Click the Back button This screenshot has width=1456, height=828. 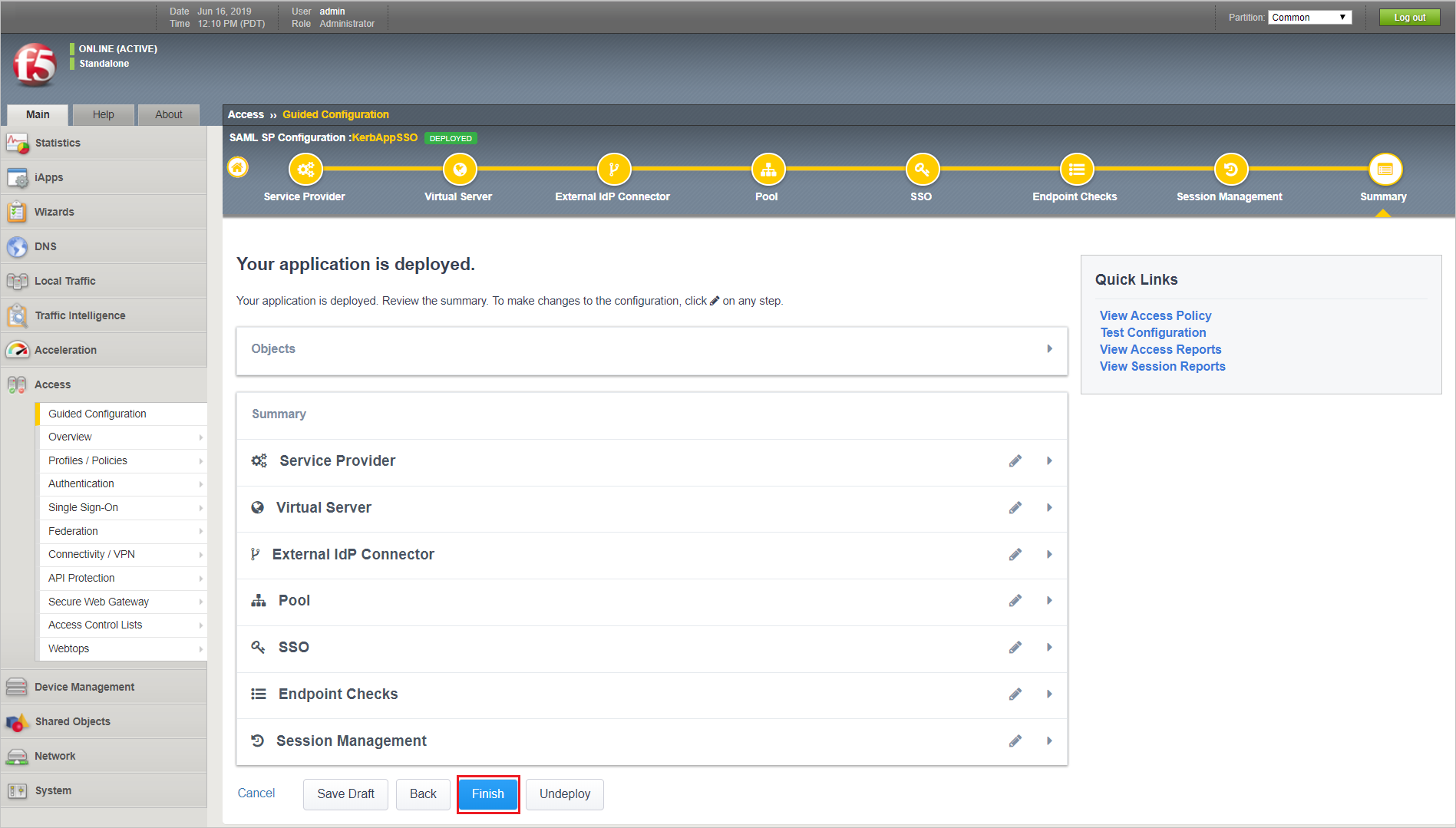pyautogui.click(x=423, y=794)
